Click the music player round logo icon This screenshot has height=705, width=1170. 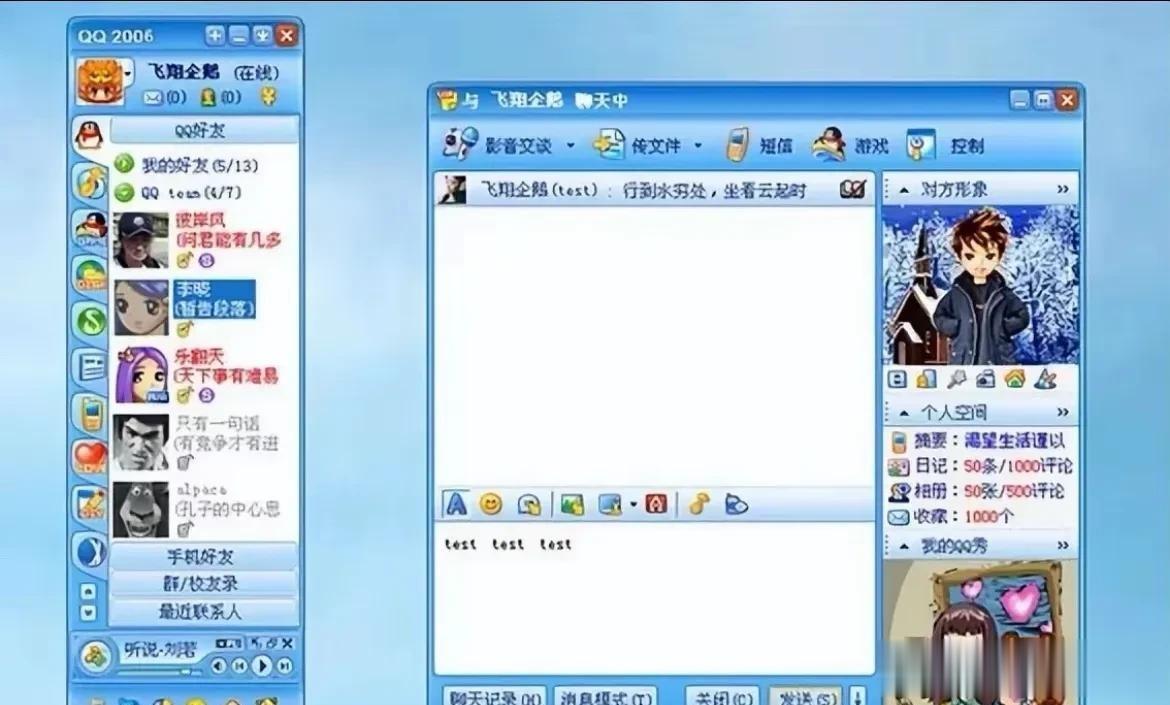point(94,657)
